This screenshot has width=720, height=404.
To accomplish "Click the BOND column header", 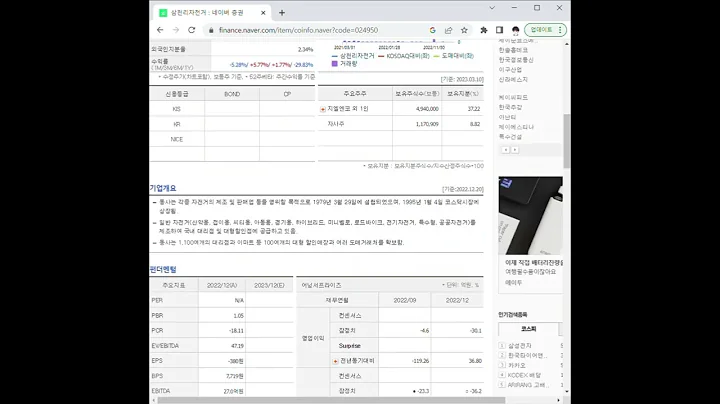I will pyautogui.click(x=232, y=94).
